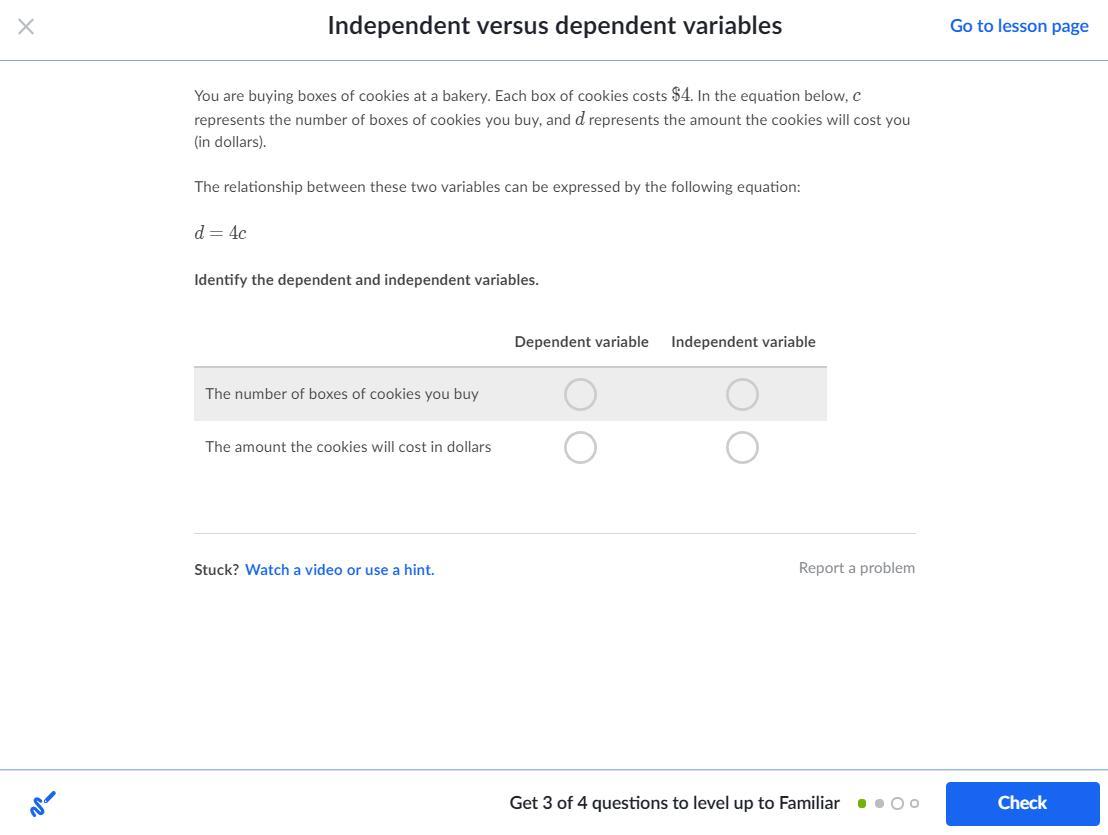
Task: Click the 'Dependent variable' column header
Action: pyautogui.click(x=581, y=342)
